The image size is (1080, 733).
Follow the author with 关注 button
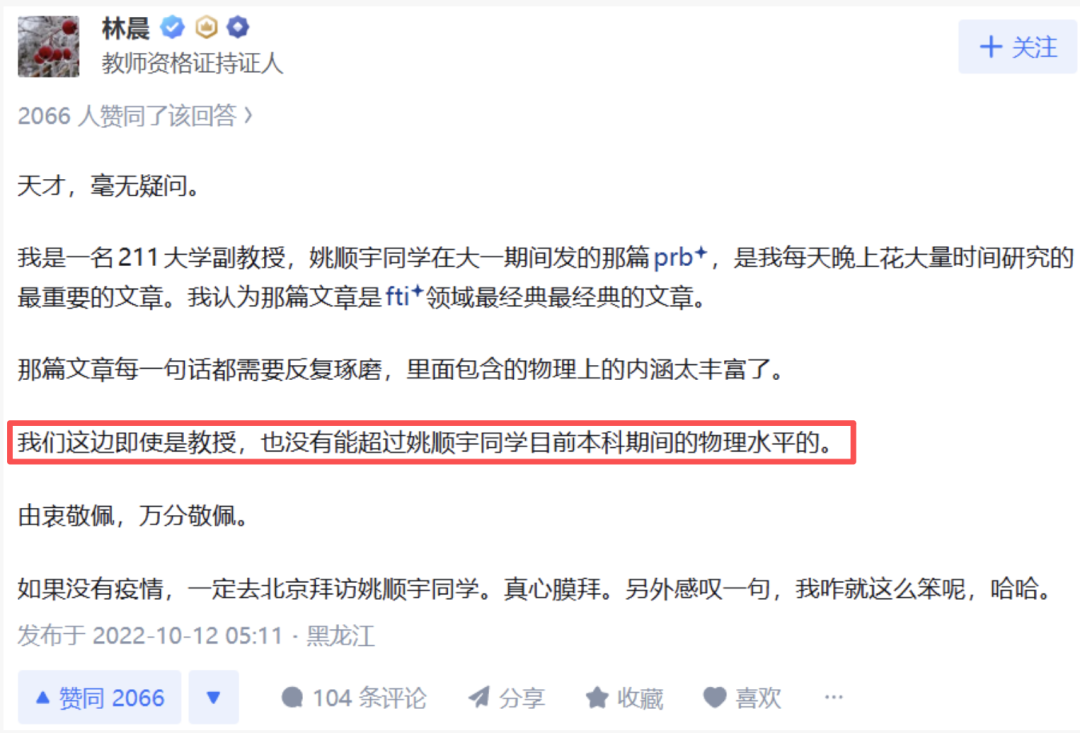(x=1017, y=47)
